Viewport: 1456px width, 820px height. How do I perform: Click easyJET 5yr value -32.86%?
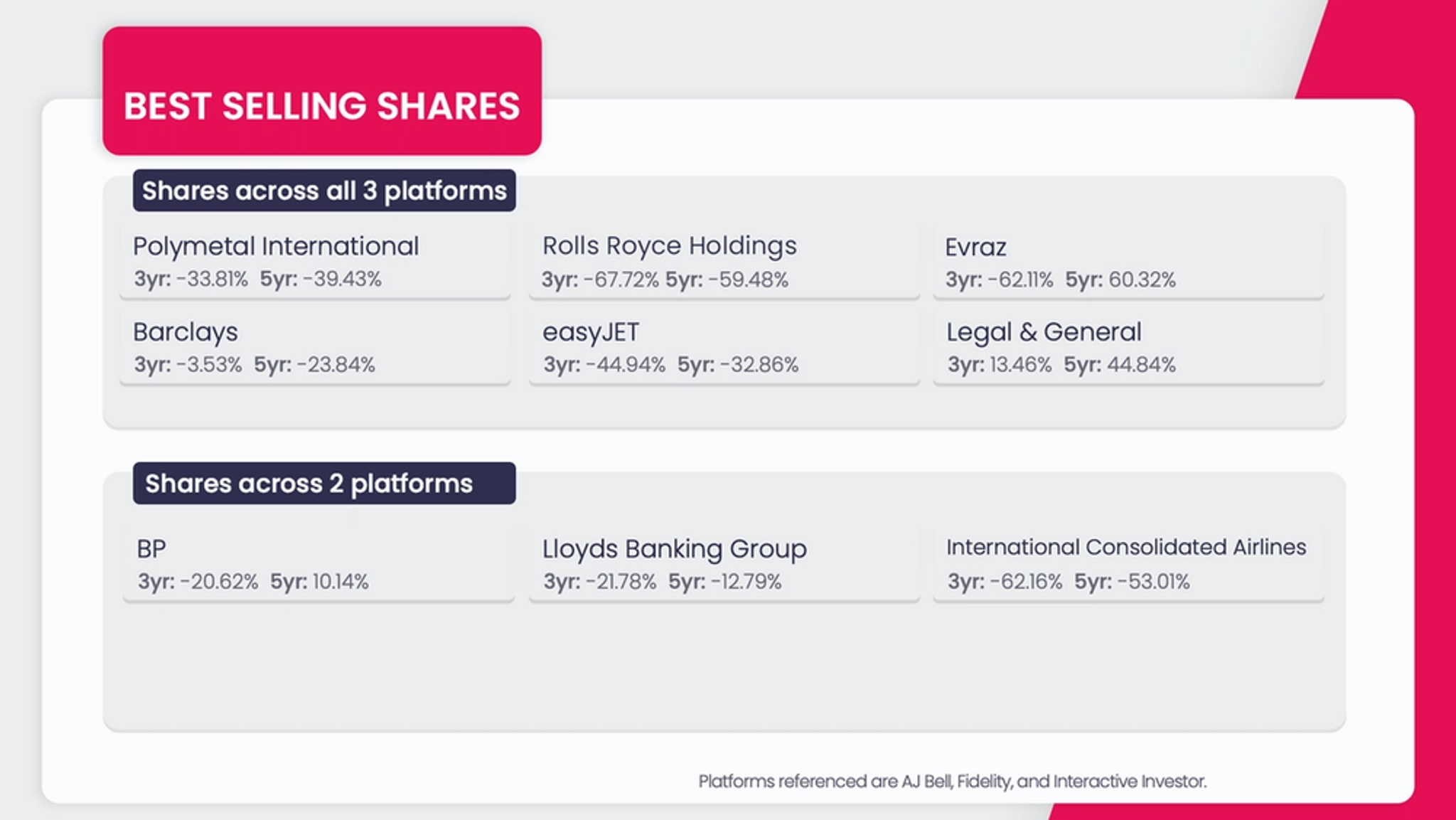click(x=759, y=365)
